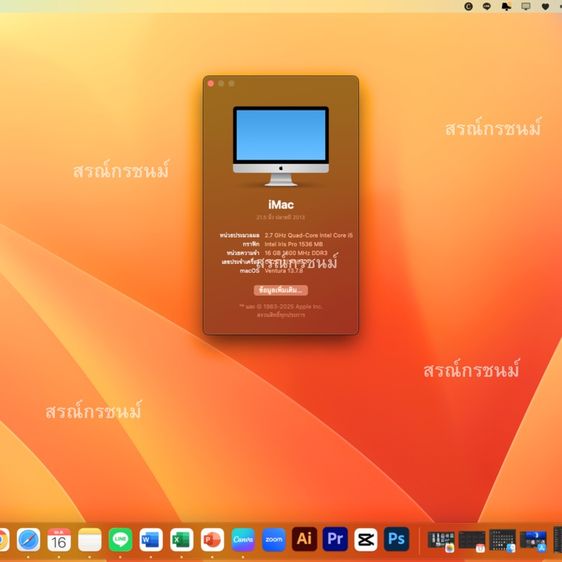Open Microsoft PowerPoint in the Dock
Image resolution: width=562 pixels, height=562 pixels.
click(x=212, y=539)
